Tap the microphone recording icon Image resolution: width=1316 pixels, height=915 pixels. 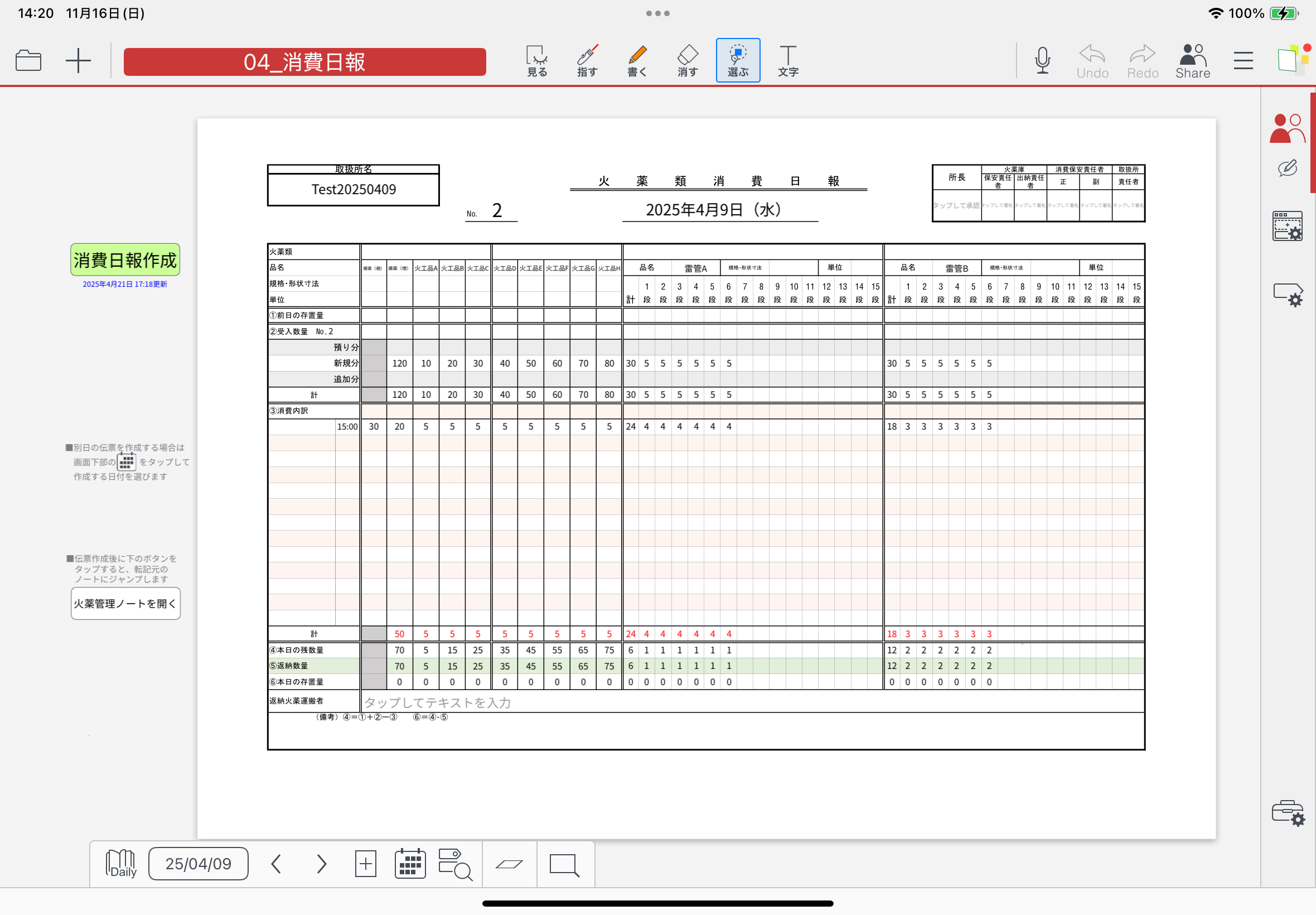(1042, 60)
